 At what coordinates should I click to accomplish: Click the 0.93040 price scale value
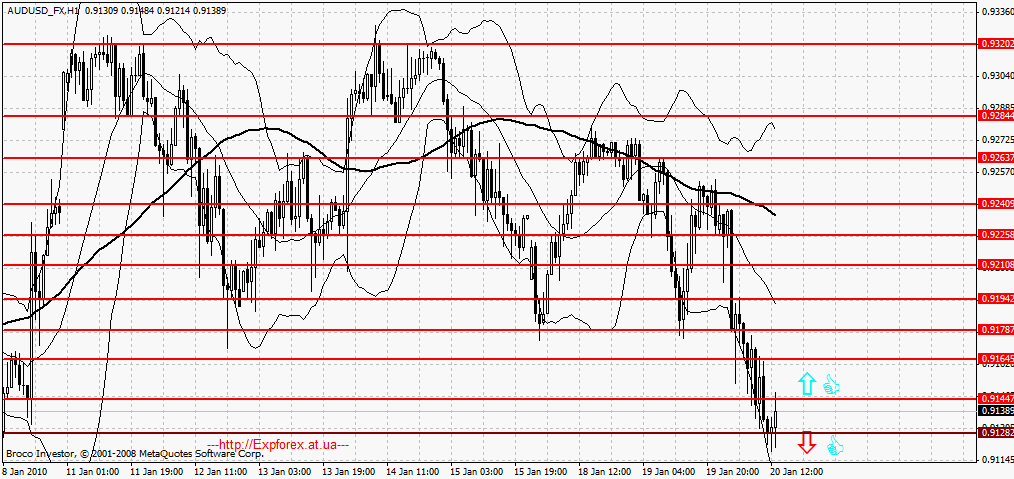[x=998, y=76]
